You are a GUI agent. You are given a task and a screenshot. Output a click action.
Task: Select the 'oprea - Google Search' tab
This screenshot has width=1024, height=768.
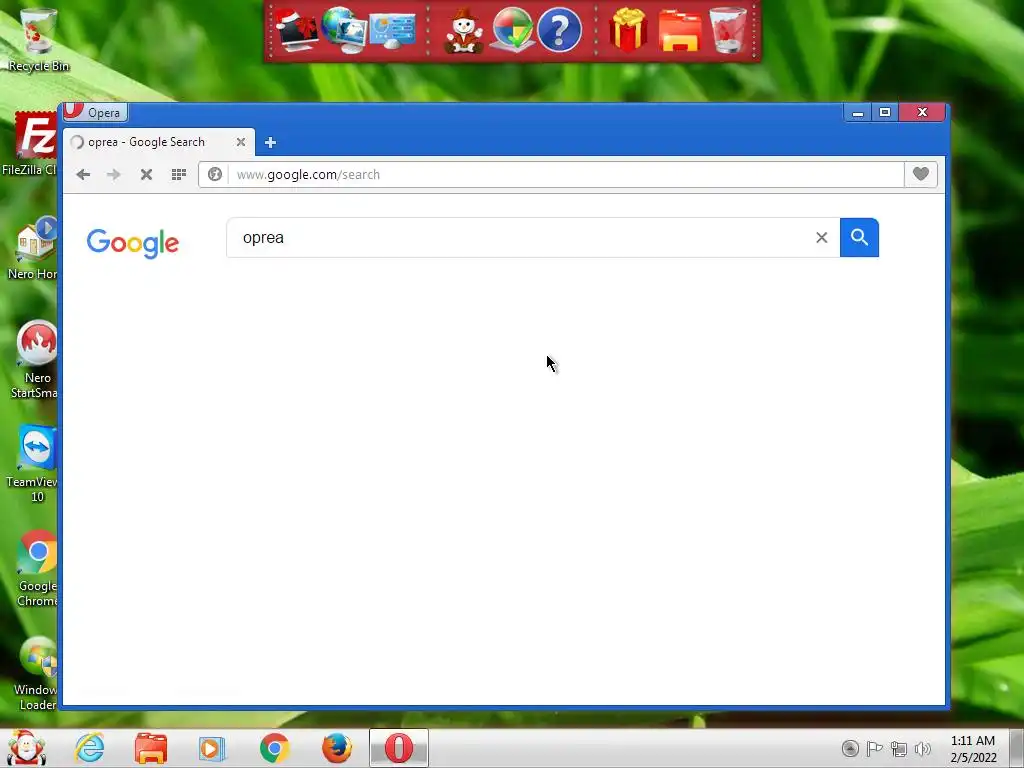point(159,142)
